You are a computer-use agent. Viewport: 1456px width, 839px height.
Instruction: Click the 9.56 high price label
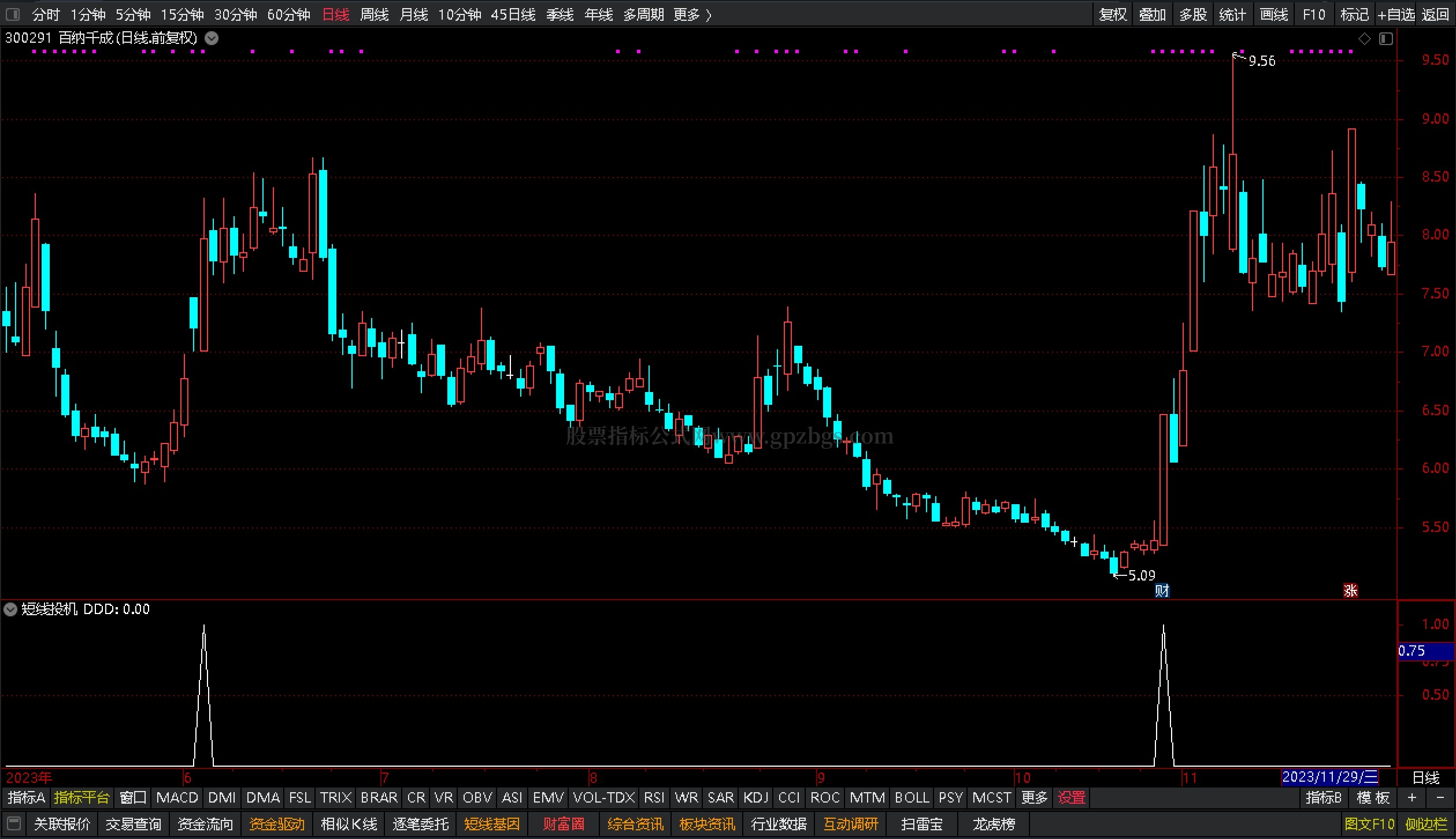point(1262,61)
